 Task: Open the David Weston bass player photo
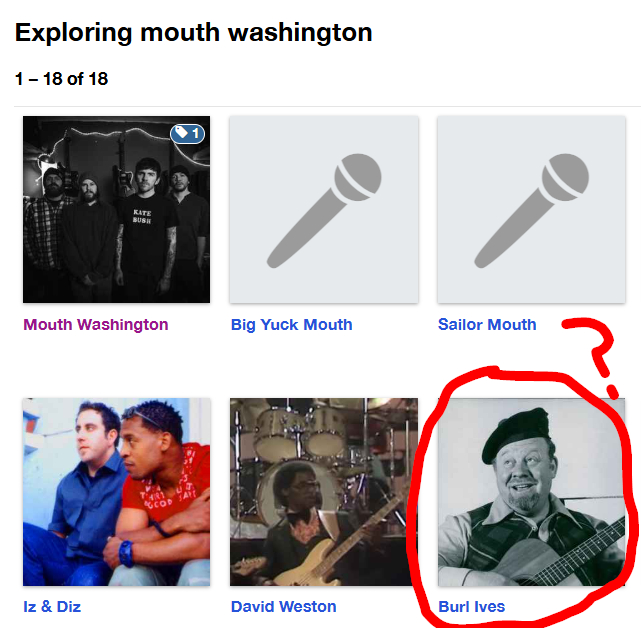[323, 491]
